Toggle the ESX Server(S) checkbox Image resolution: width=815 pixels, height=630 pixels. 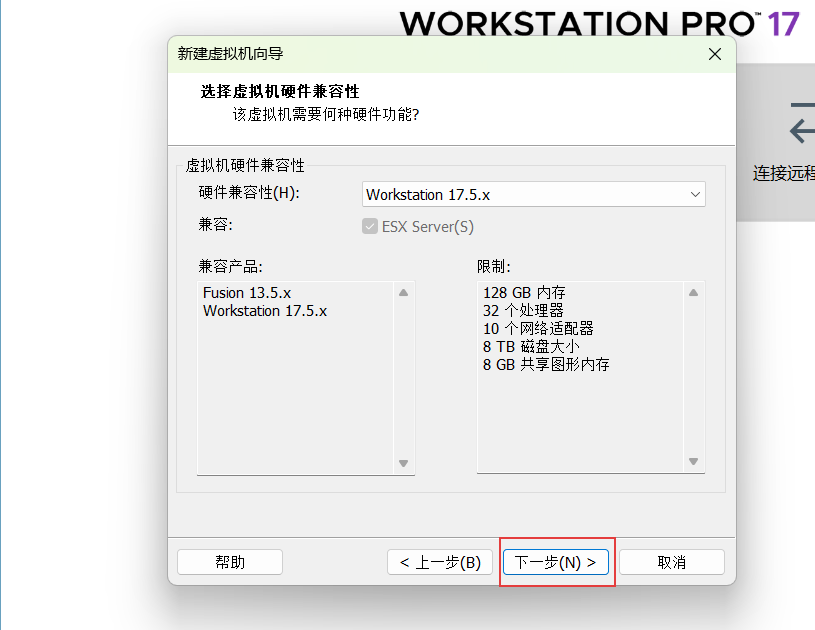point(370,226)
